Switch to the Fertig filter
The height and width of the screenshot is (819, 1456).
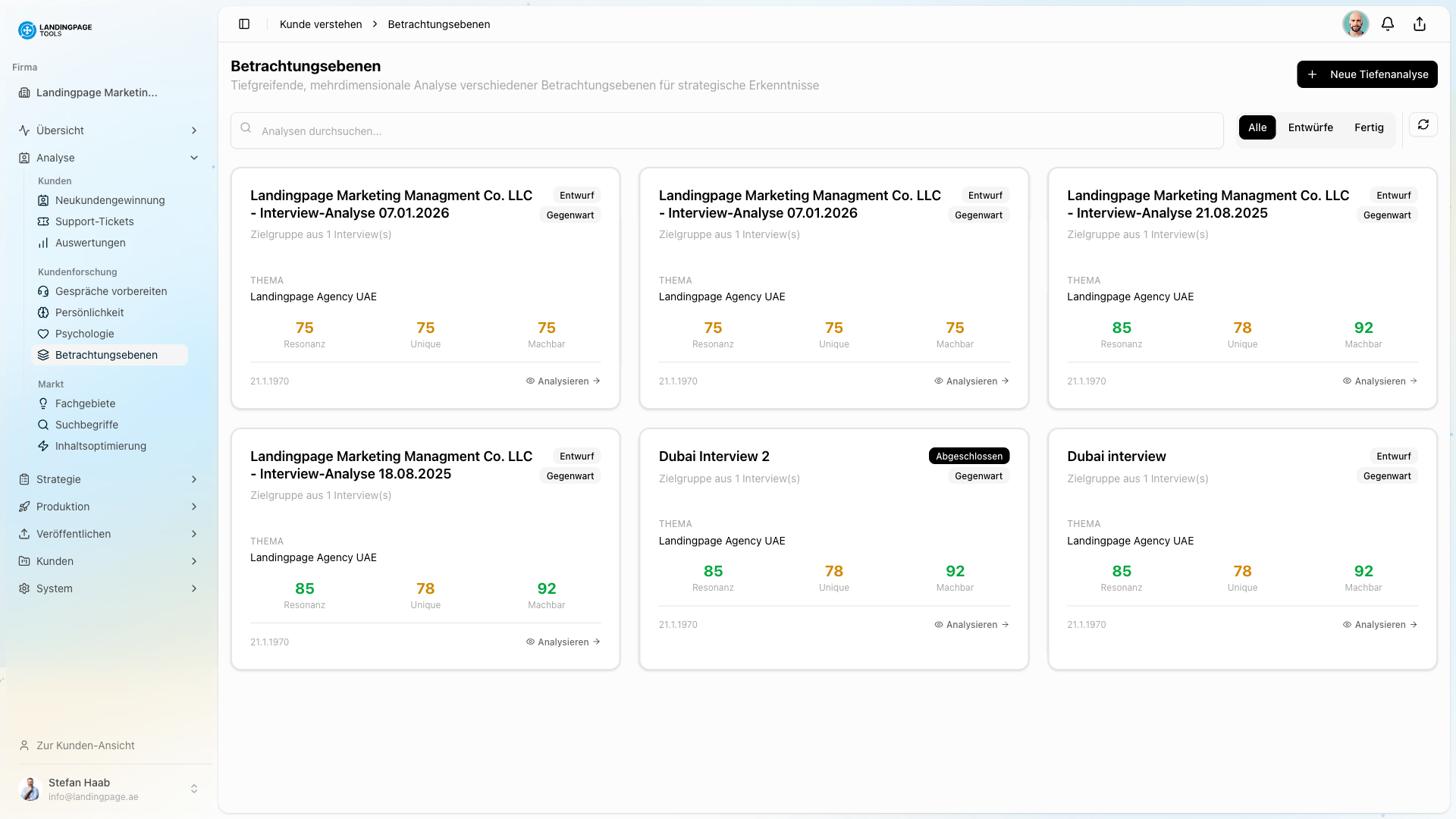pos(1369,127)
